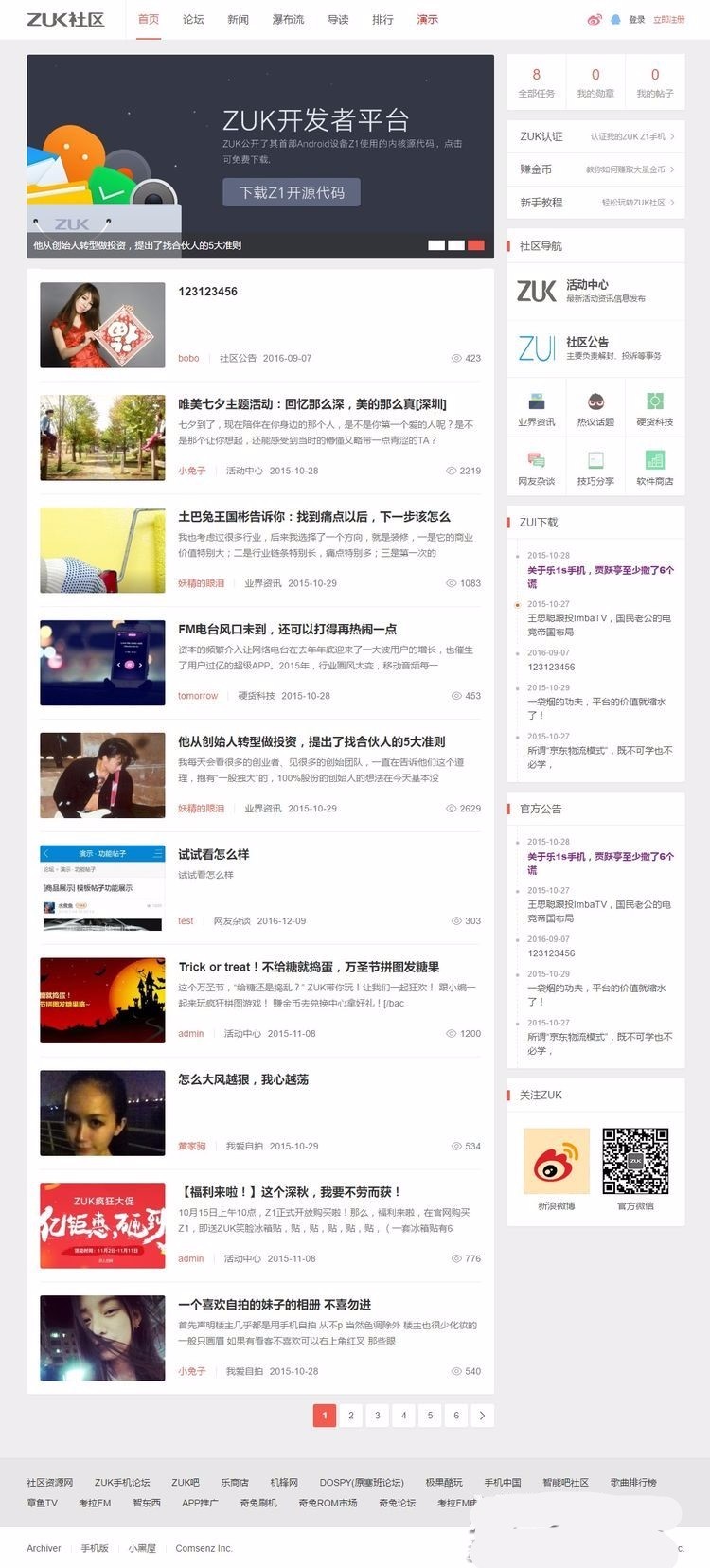Click author tomorrow on FM电台 post
Viewport: 710px width, 1568px height.
pos(198,696)
